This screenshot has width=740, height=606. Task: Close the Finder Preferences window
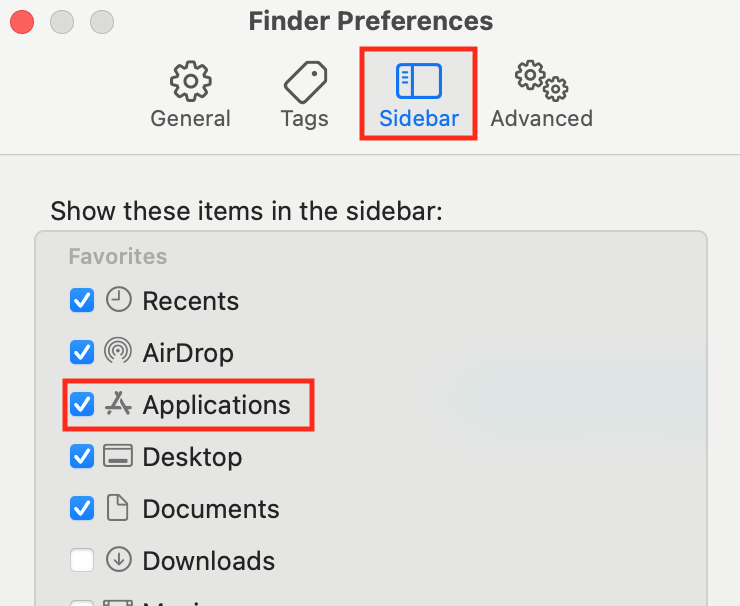tap(22, 22)
